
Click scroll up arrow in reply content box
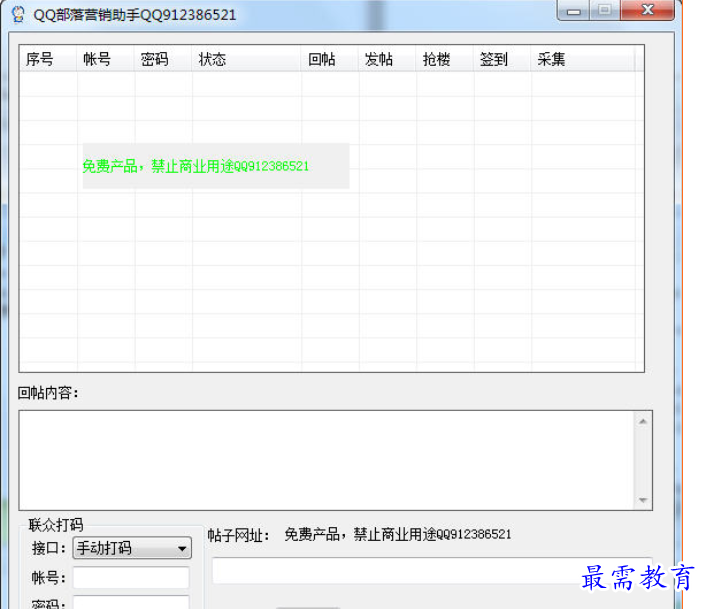coord(643,422)
